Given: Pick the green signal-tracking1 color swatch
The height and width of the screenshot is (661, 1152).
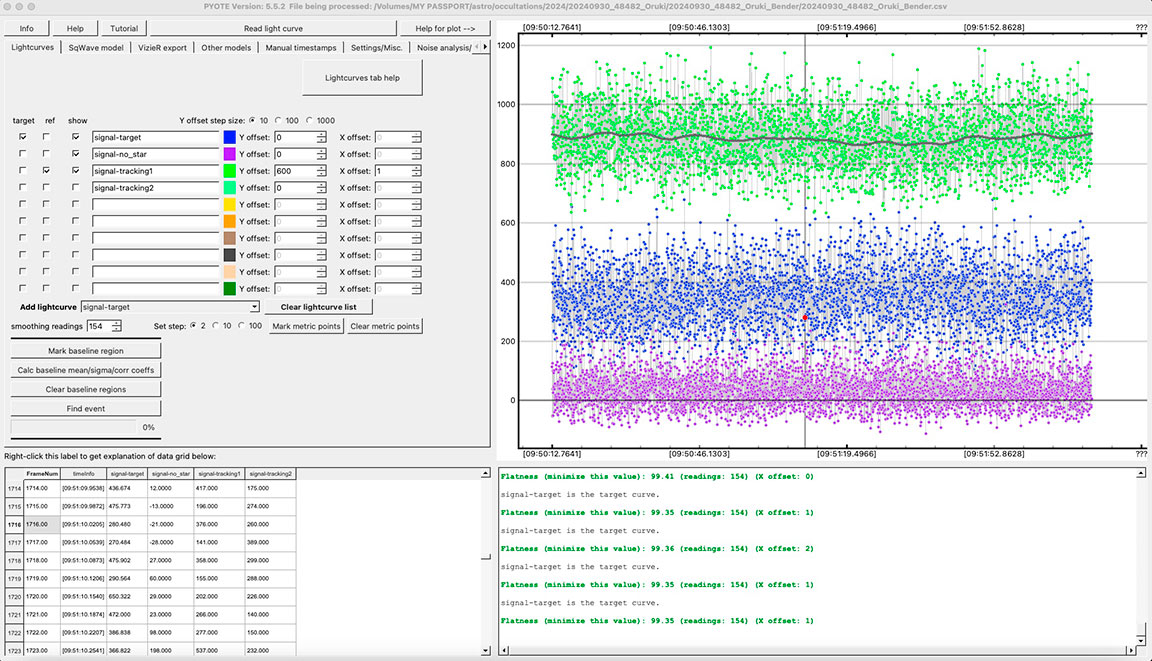Looking at the screenshot, I should click(229, 171).
